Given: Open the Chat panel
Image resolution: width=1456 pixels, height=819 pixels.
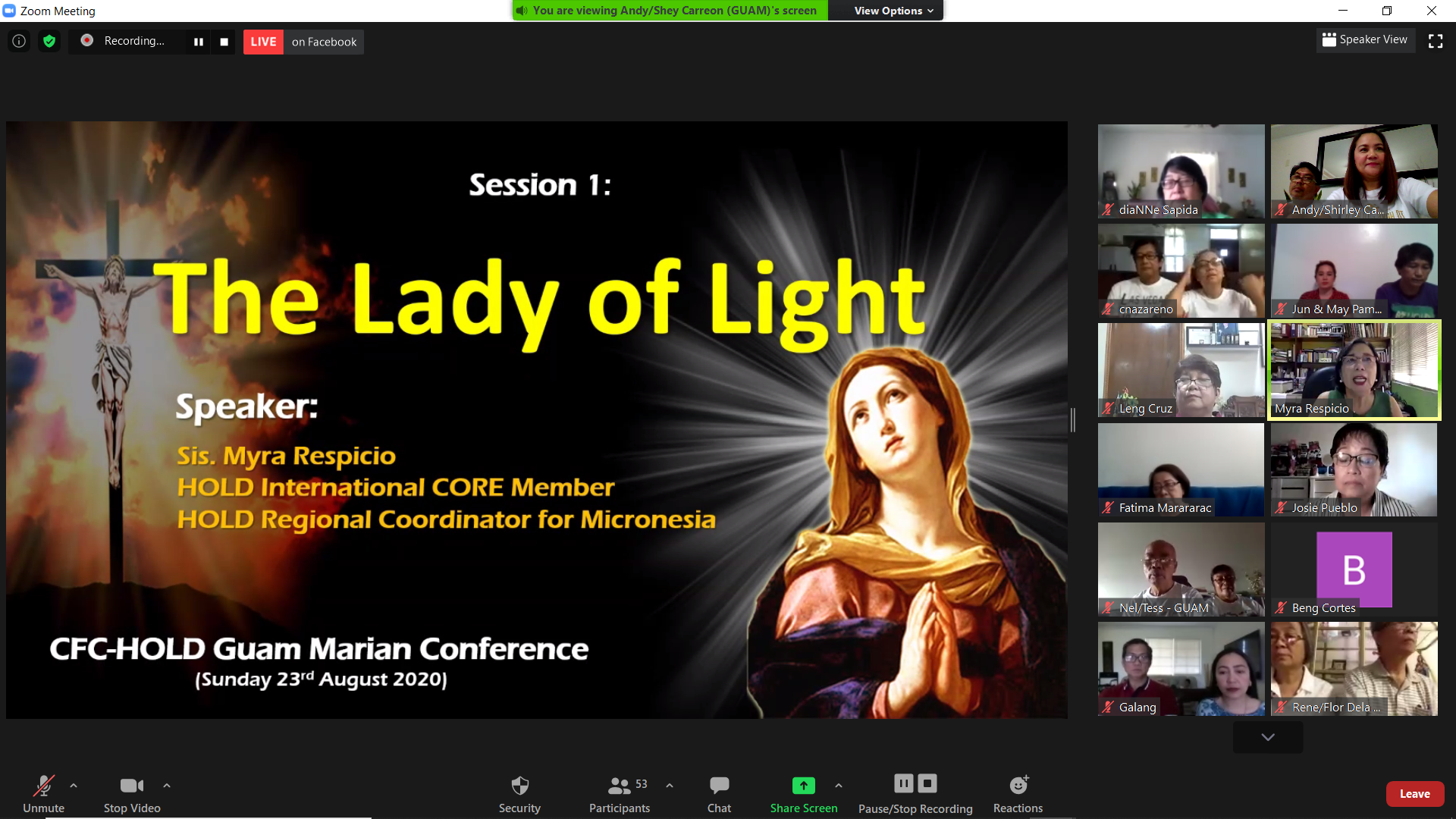Looking at the screenshot, I should (719, 793).
